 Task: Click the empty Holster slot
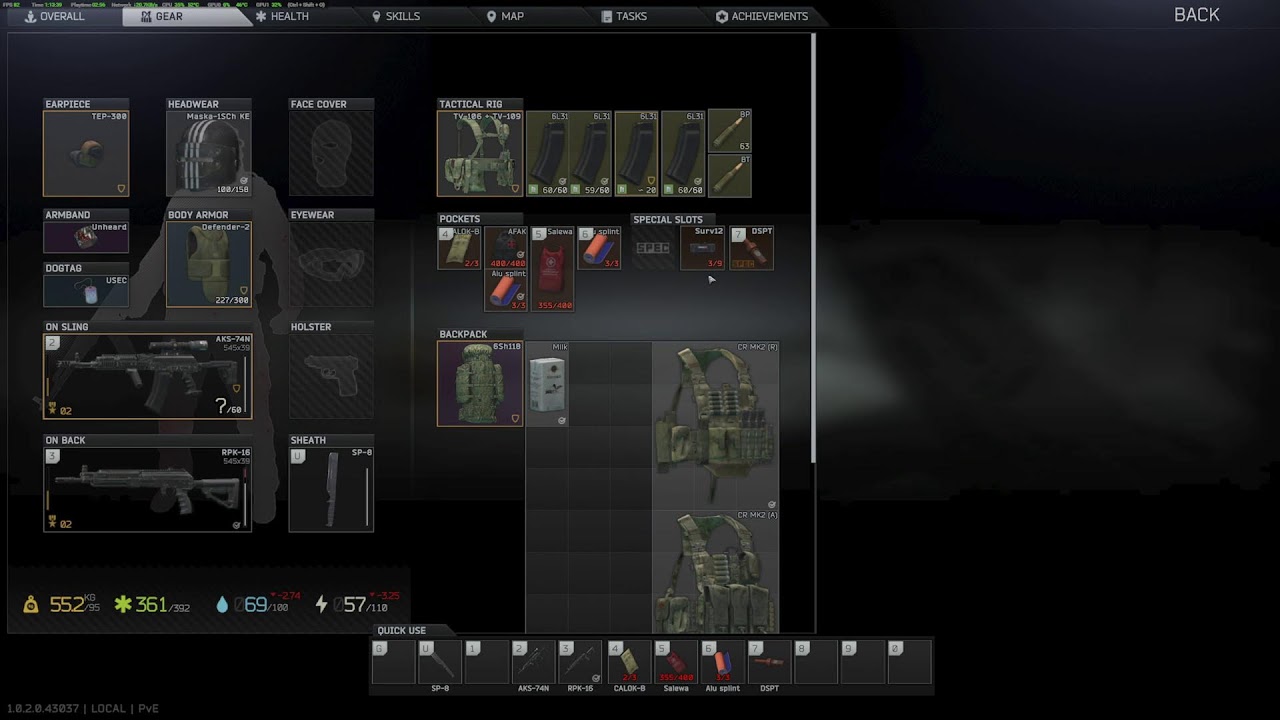(x=331, y=376)
